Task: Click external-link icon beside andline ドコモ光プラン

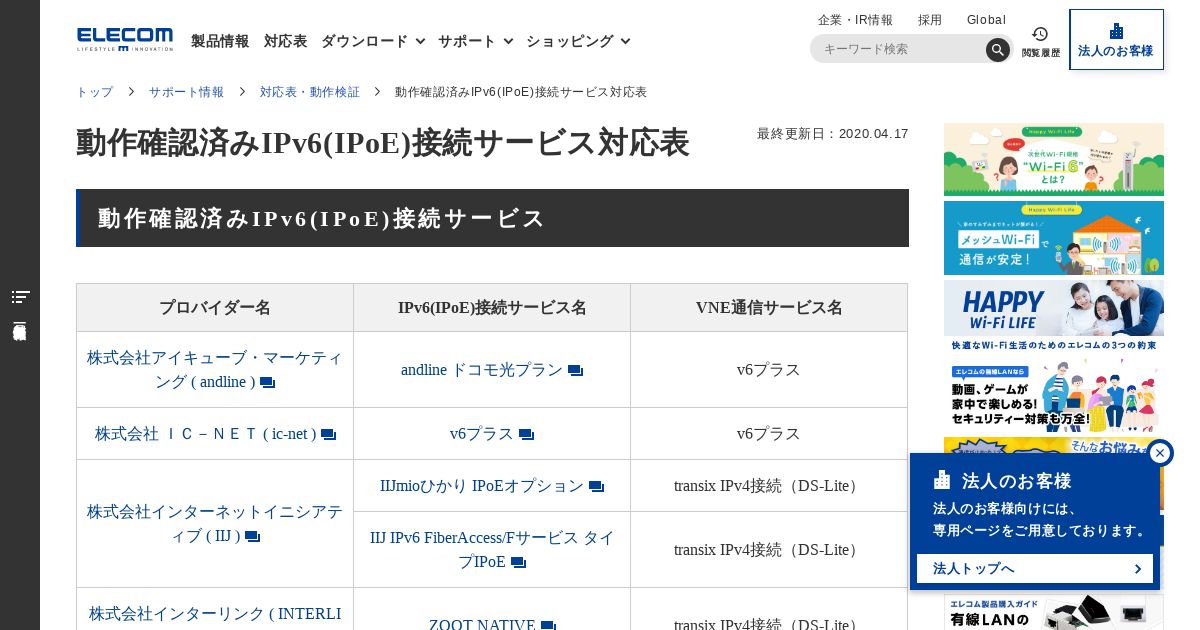Action: 575,371
